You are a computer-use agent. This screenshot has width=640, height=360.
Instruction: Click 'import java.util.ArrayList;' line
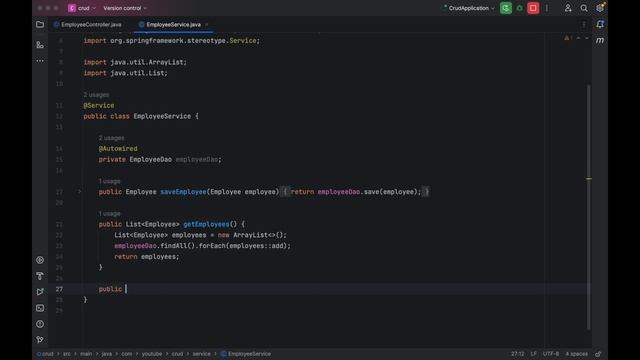(x=135, y=62)
